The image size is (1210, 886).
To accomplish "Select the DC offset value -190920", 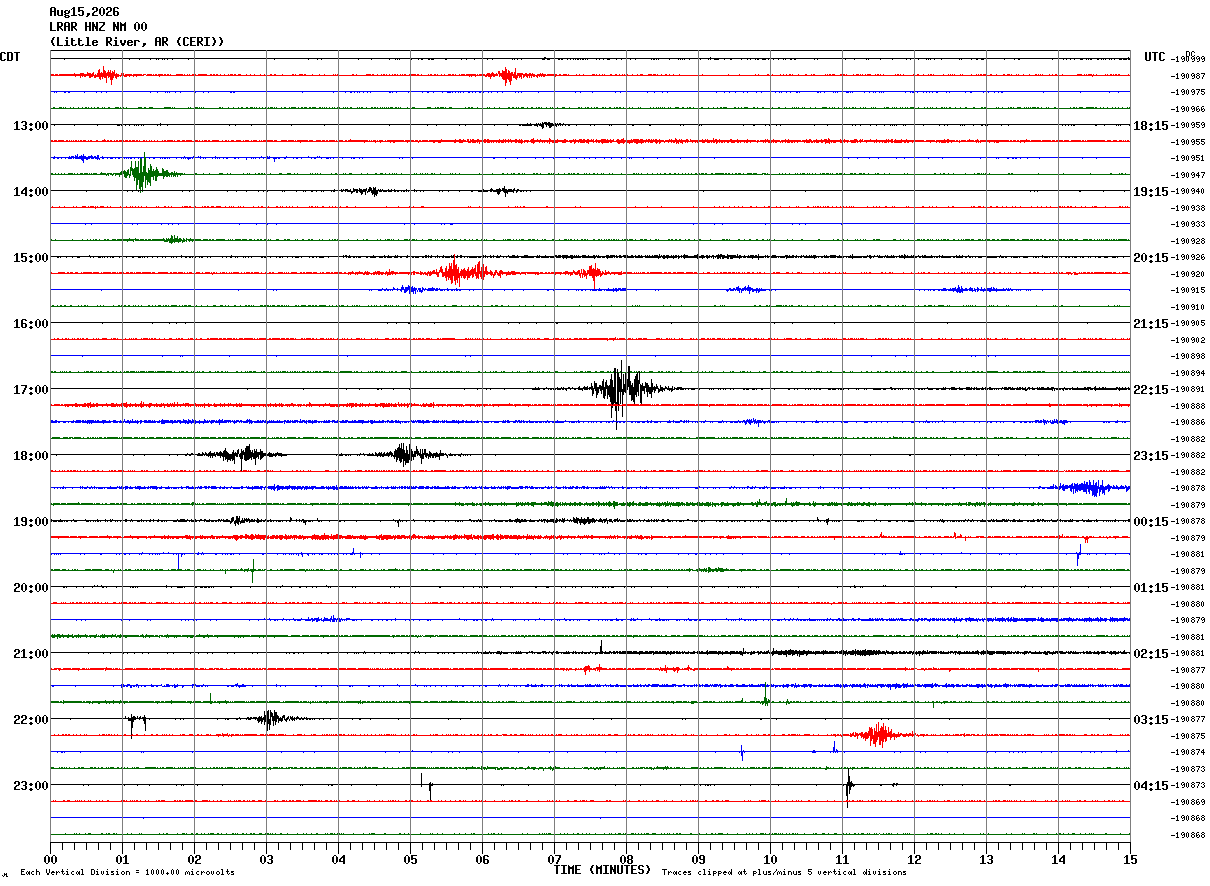I will [x=1187, y=274].
